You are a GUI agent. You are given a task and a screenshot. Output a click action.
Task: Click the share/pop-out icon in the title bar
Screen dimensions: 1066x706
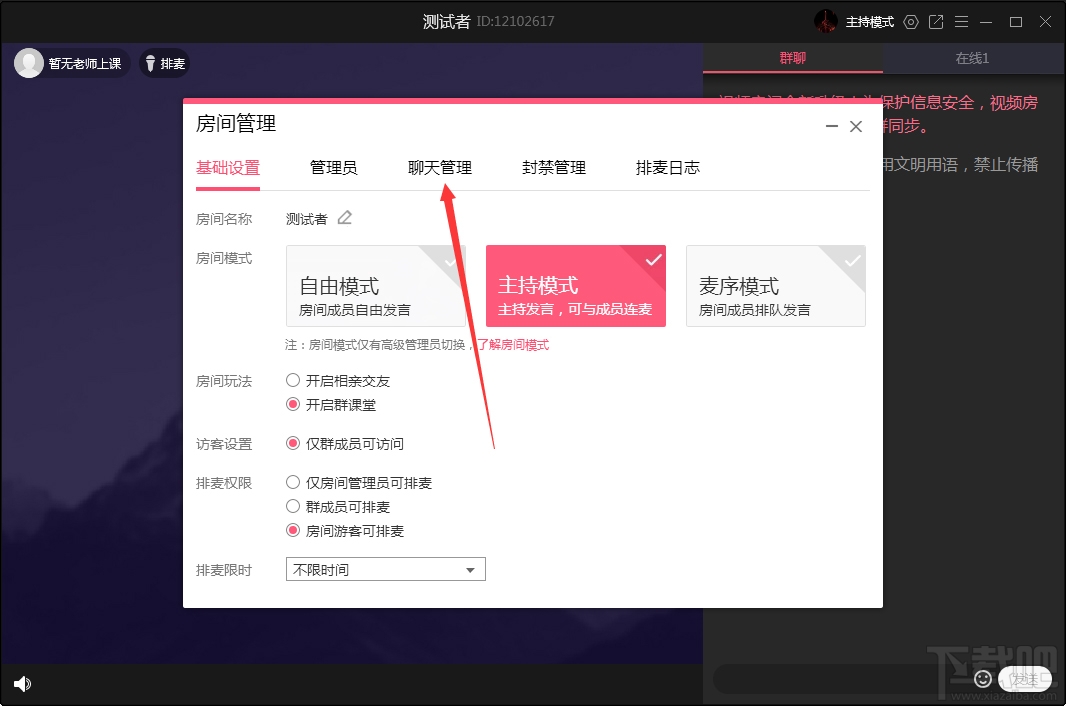click(935, 21)
